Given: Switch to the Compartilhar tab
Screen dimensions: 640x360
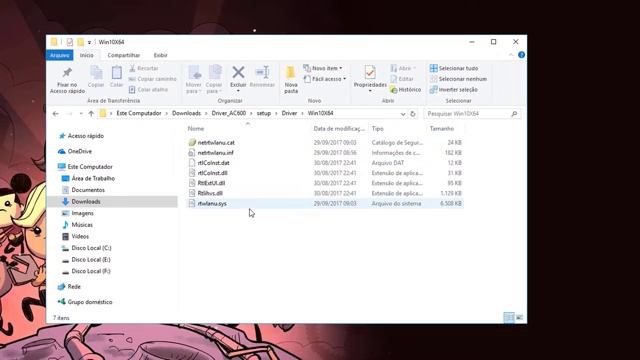Looking at the screenshot, I should (x=124, y=55).
